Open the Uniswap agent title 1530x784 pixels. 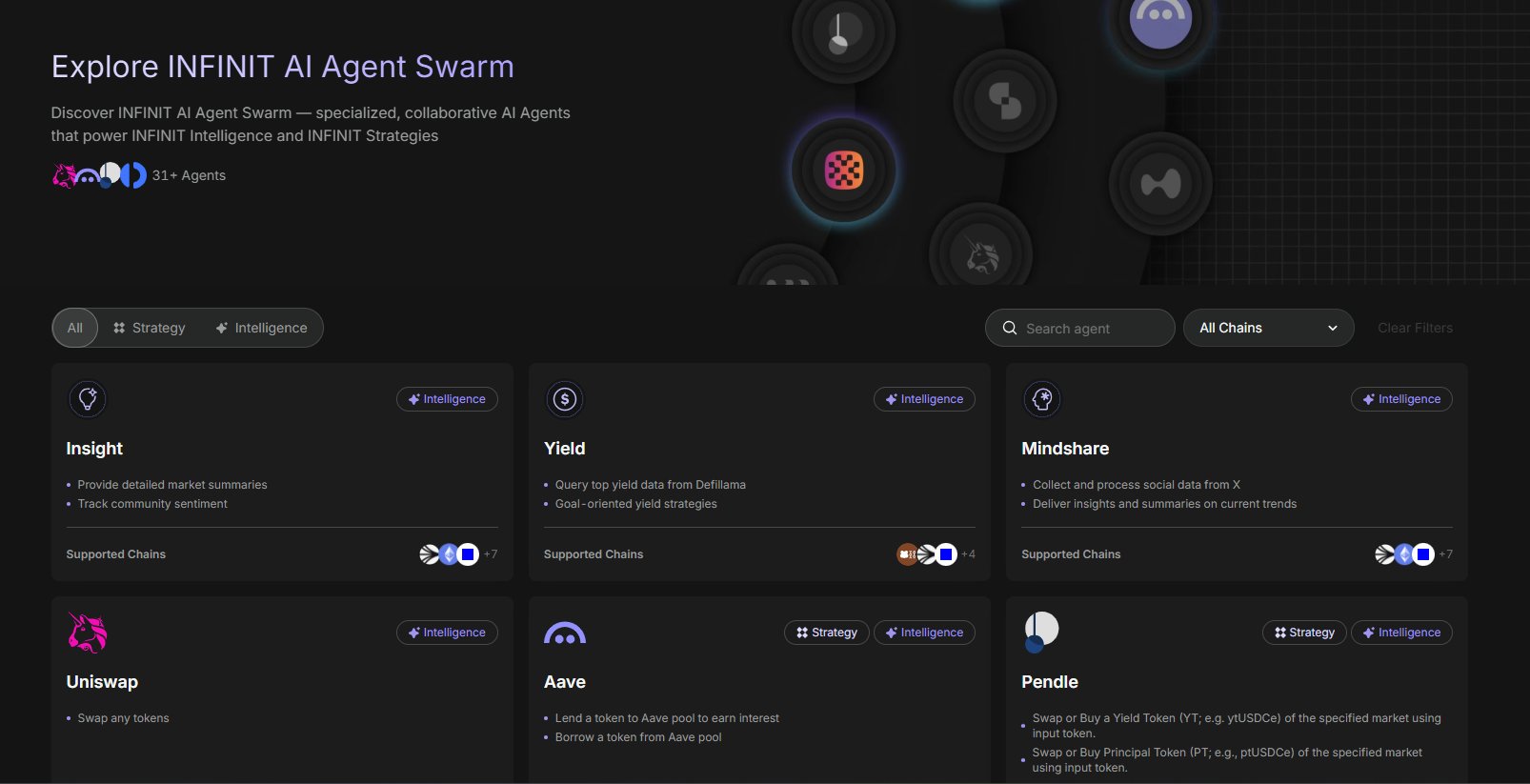102,682
